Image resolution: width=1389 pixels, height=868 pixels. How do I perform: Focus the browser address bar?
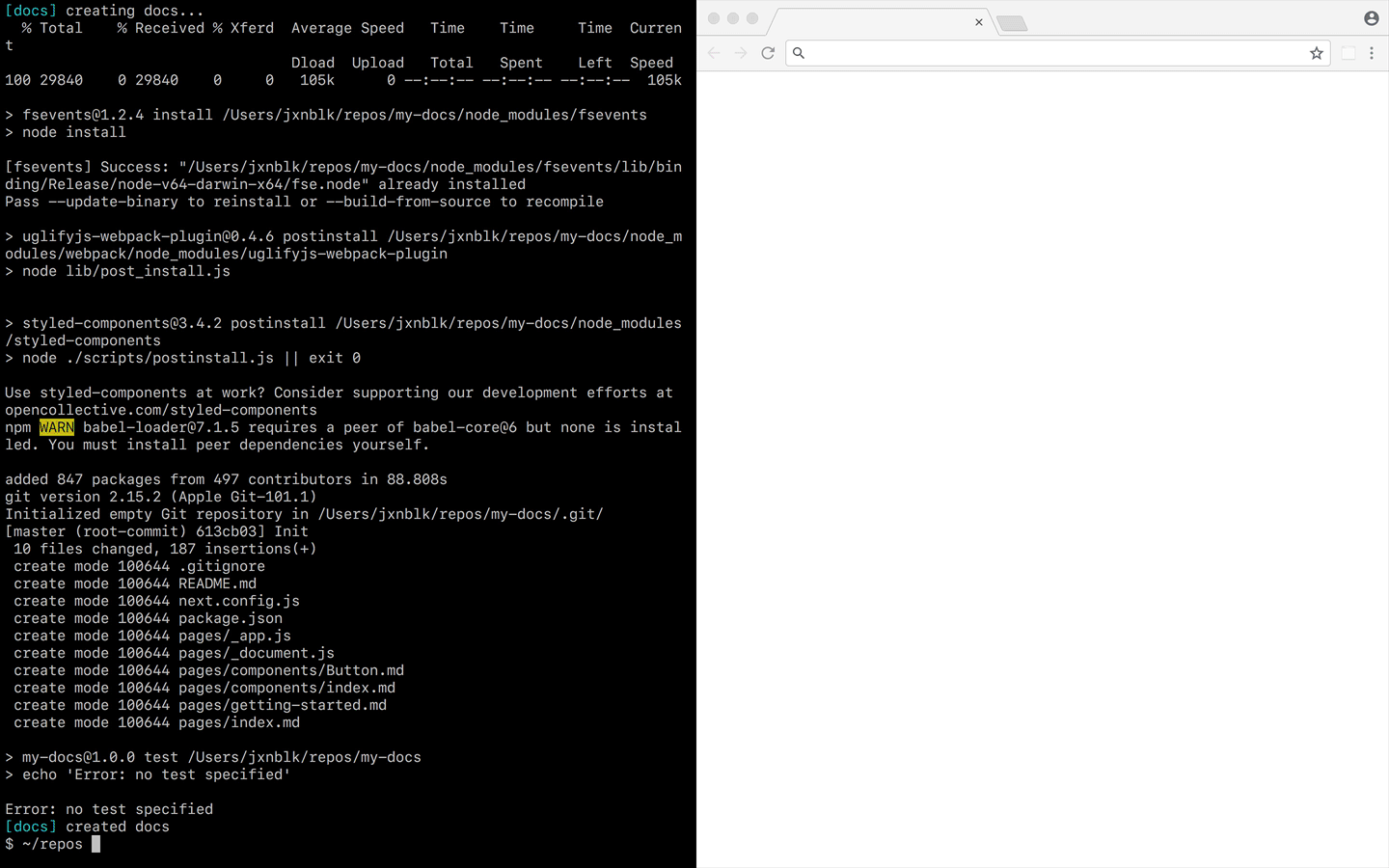pos(1058,53)
